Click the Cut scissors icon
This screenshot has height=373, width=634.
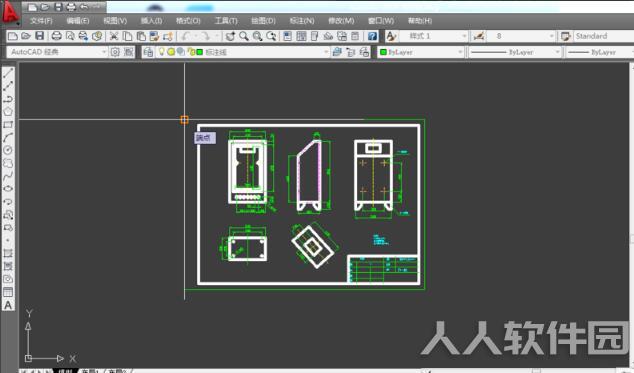(114, 36)
